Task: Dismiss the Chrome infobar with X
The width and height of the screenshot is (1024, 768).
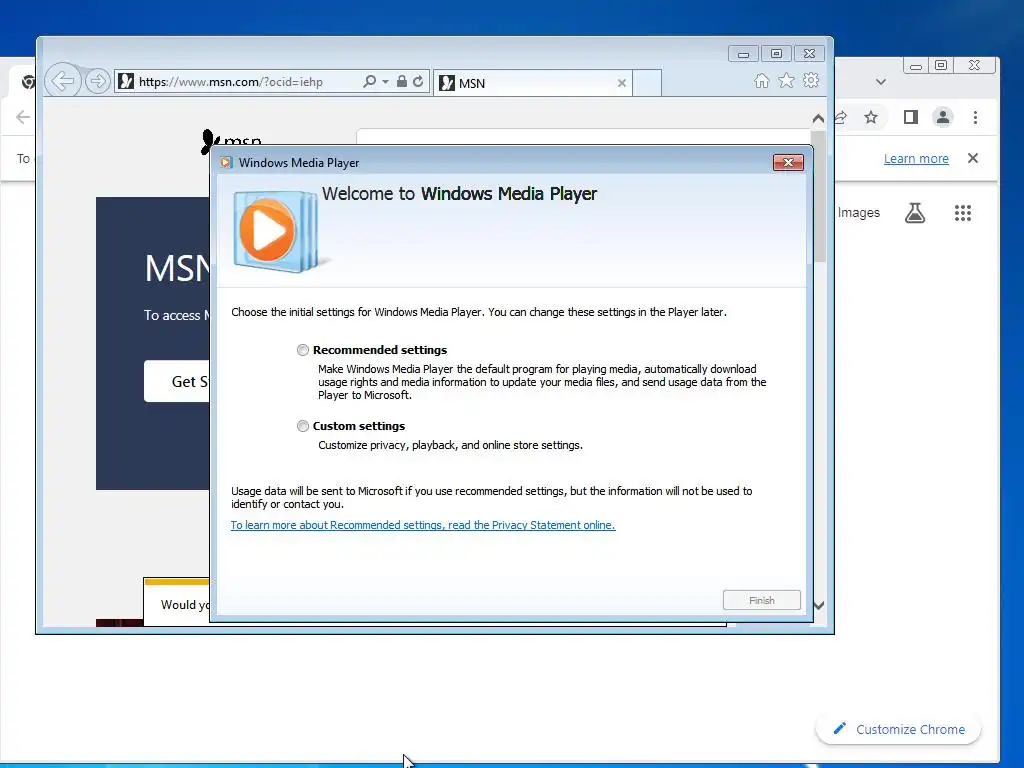Action: [x=973, y=158]
